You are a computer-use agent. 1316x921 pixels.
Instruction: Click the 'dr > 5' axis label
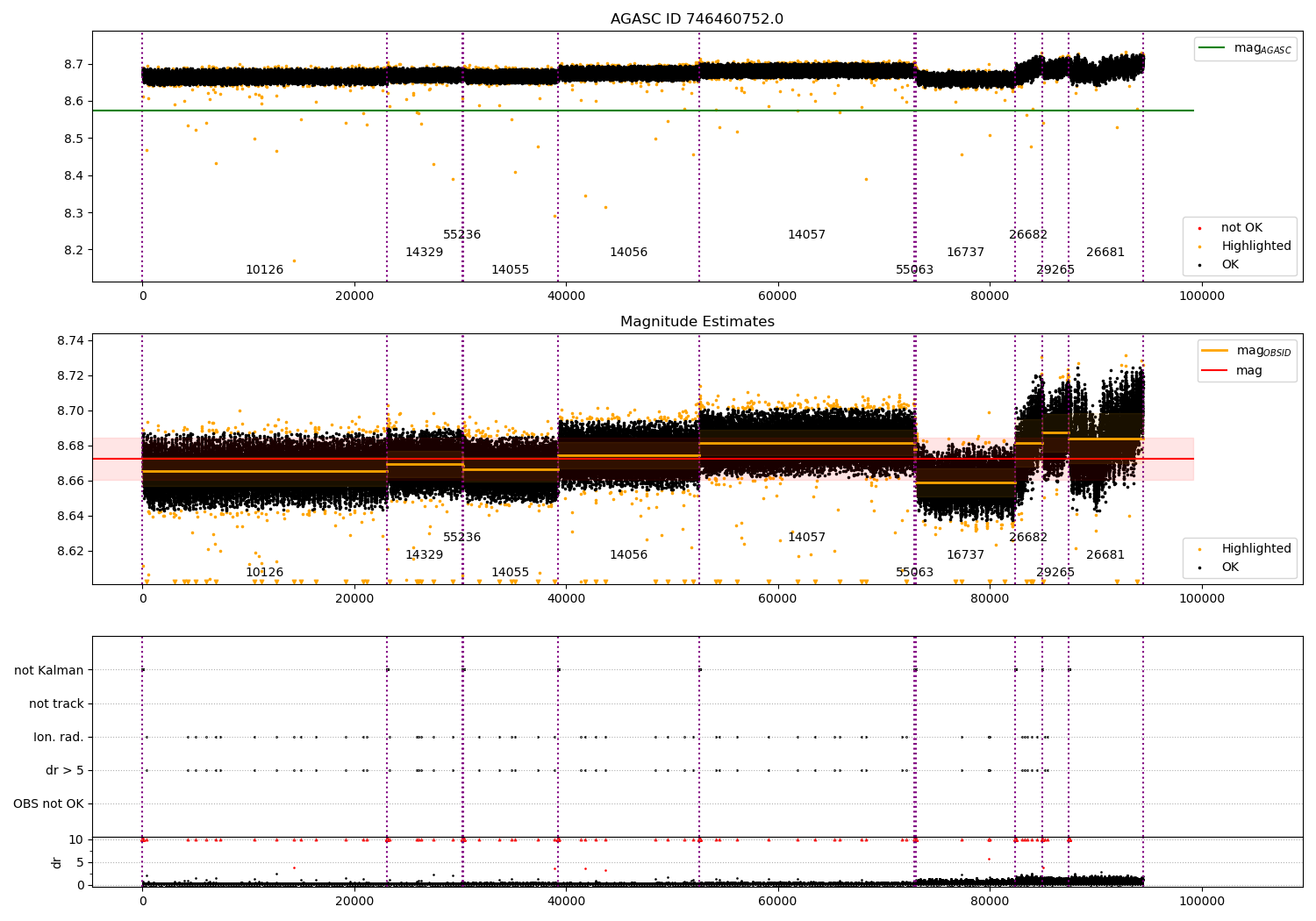65,771
